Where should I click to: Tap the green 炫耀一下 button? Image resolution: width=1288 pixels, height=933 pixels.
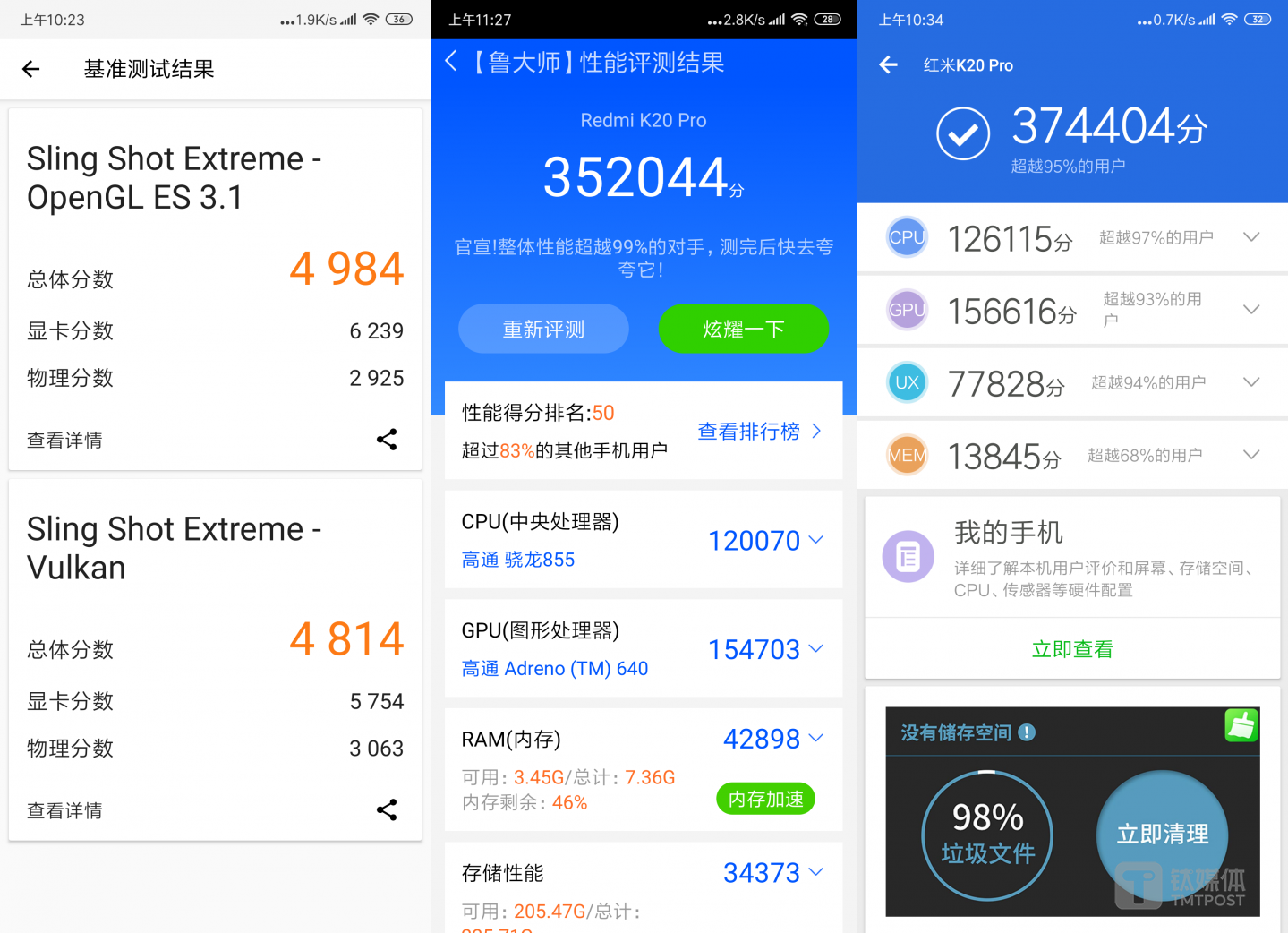[744, 329]
